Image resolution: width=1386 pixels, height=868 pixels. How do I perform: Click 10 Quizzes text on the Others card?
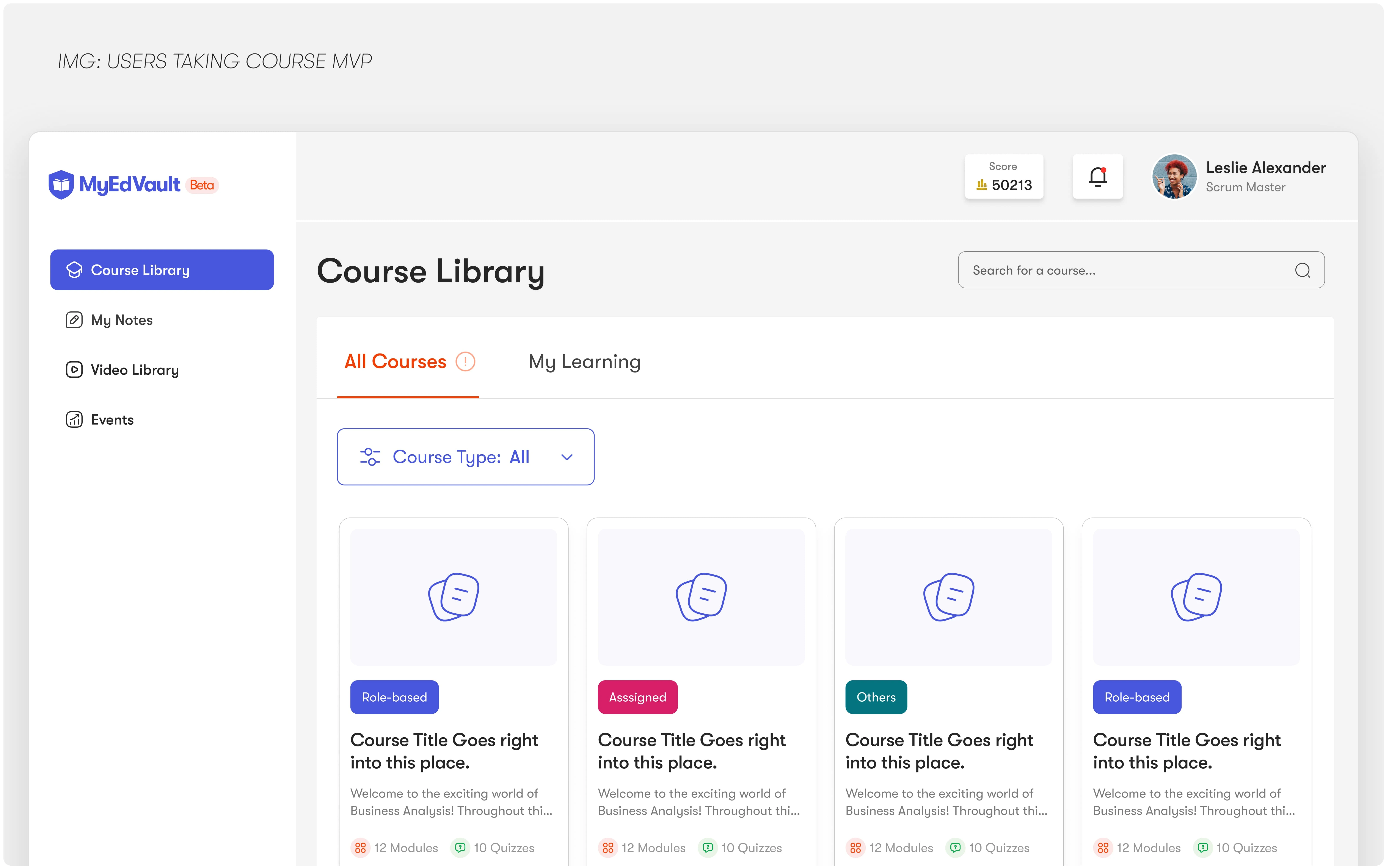point(999,848)
